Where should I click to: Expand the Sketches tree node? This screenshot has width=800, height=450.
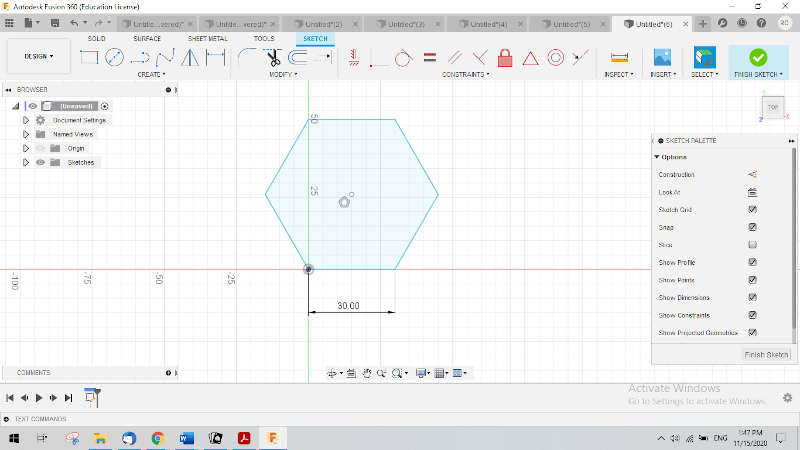pyautogui.click(x=26, y=162)
